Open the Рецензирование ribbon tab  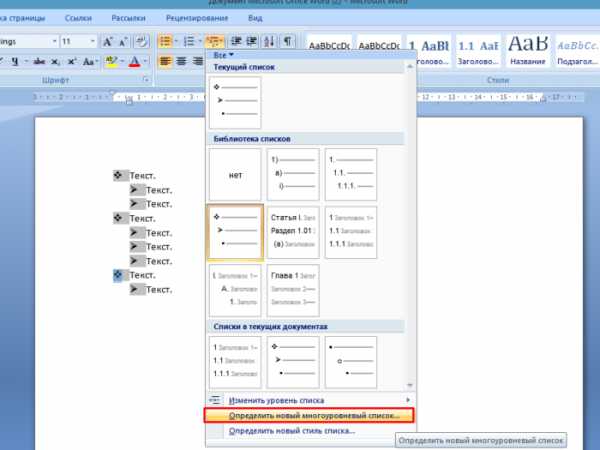197,18
